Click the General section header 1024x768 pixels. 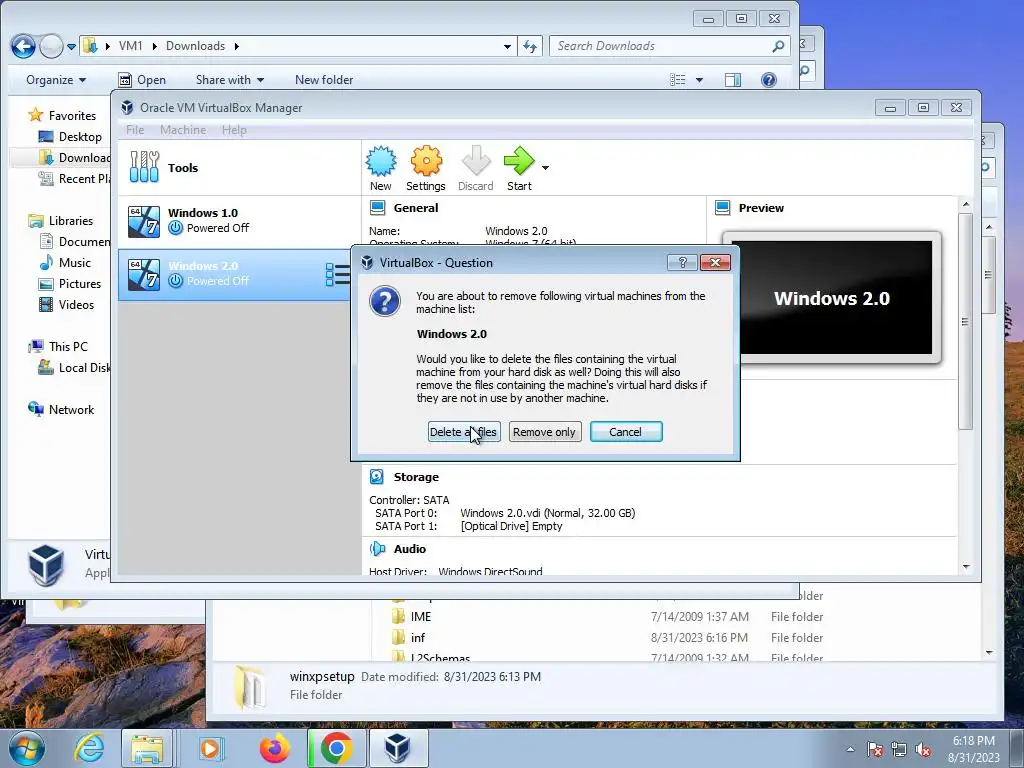click(415, 208)
